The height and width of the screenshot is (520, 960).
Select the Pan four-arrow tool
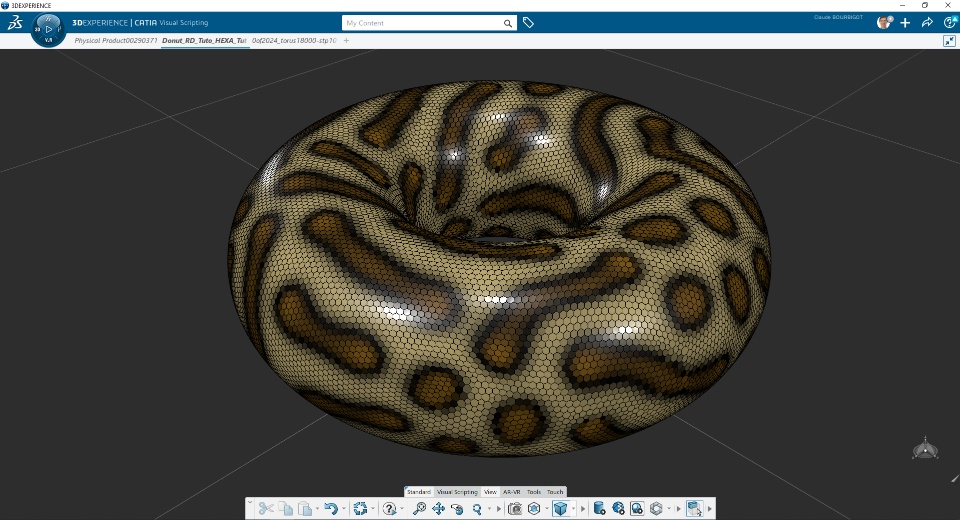coord(438,508)
